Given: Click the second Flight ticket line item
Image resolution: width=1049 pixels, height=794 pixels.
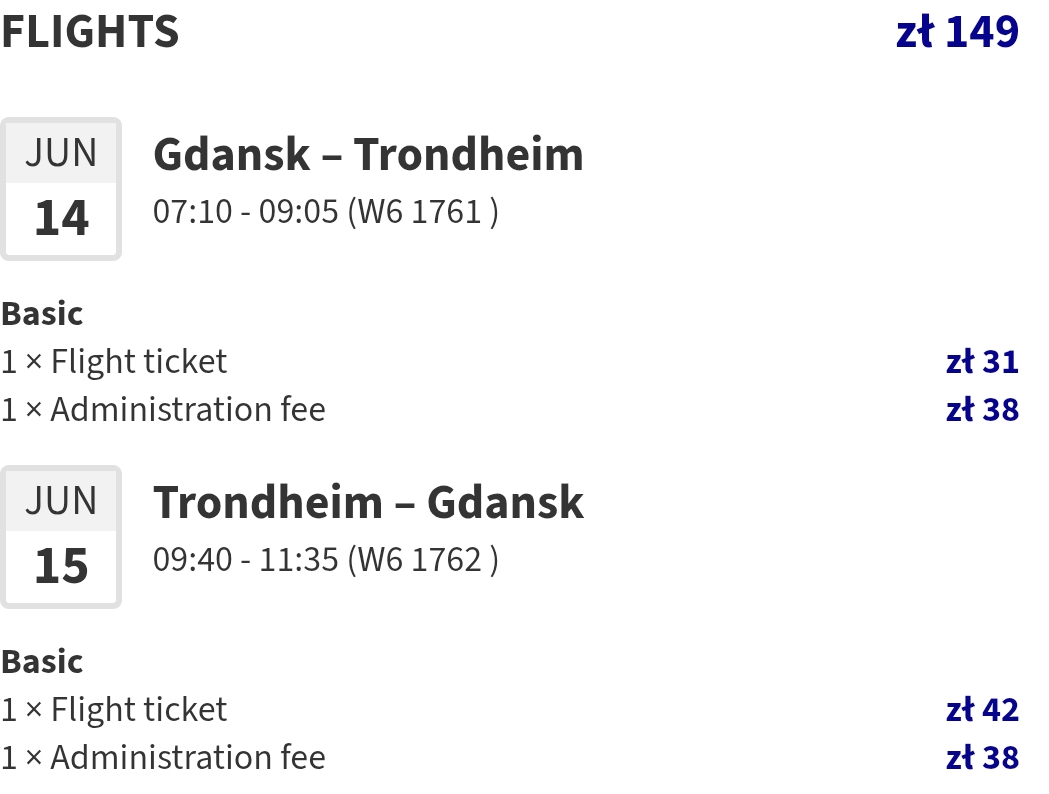Looking at the screenshot, I should tap(114, 709).
